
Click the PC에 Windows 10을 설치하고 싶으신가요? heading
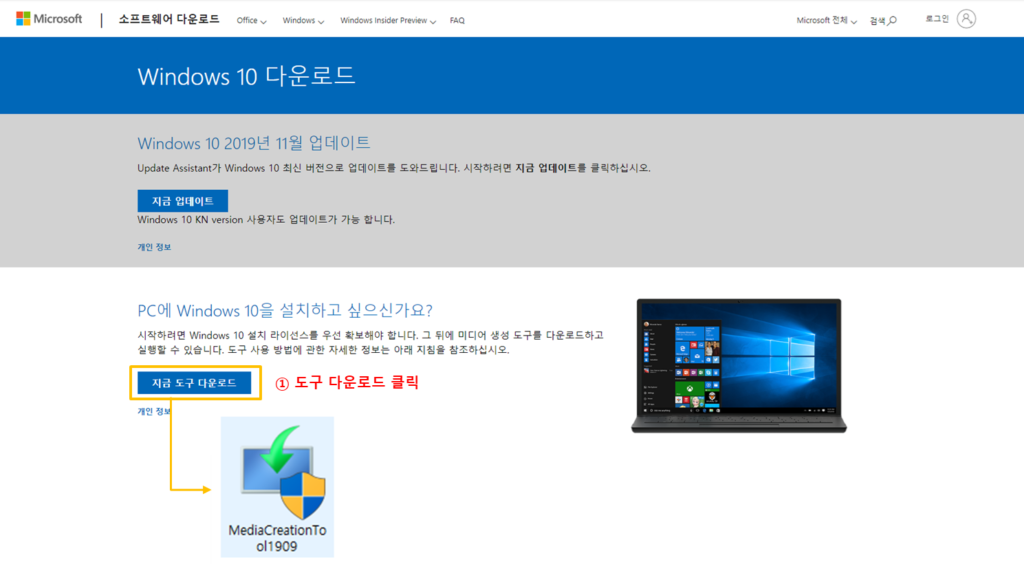285,310
